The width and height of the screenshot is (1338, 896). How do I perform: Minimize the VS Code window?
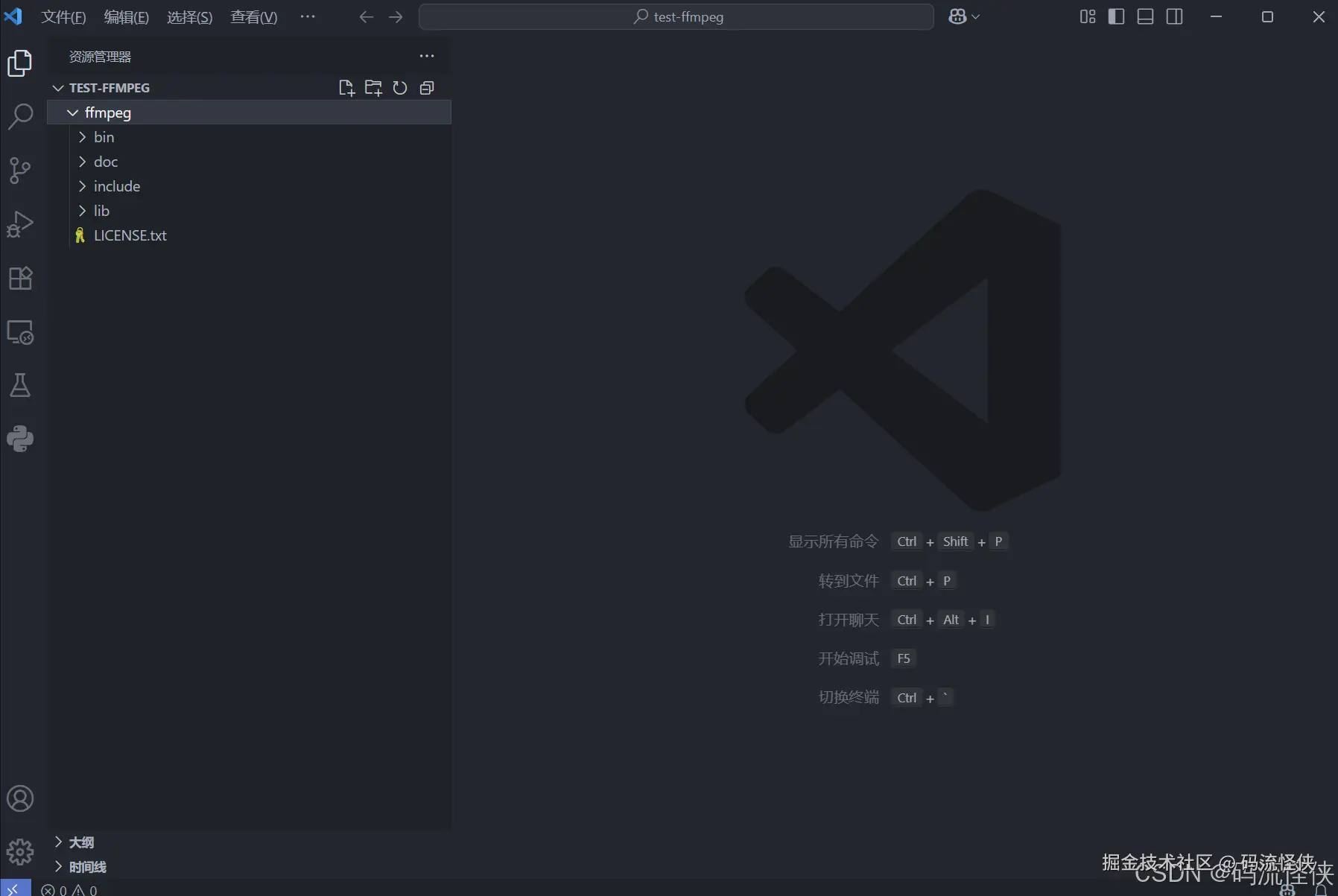tap(1216, 16)
